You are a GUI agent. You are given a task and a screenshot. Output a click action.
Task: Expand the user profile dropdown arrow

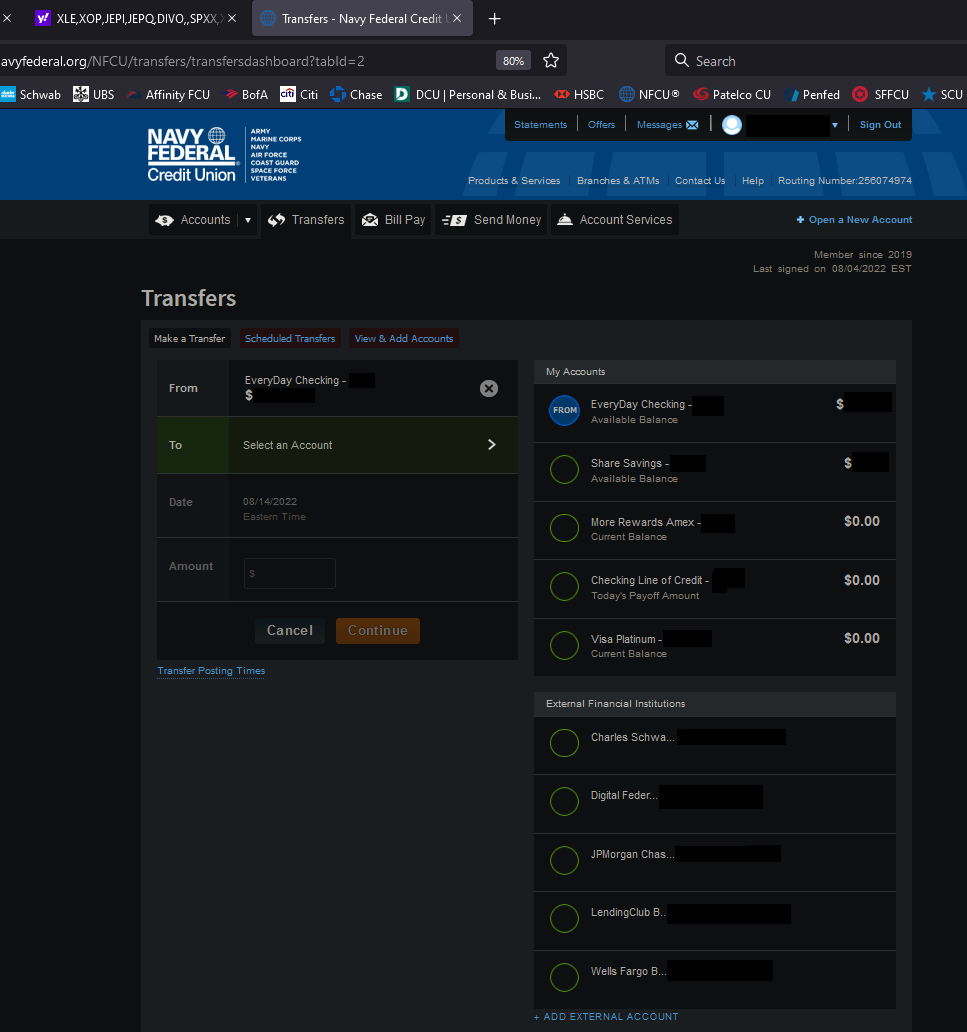tap(835, 126)
